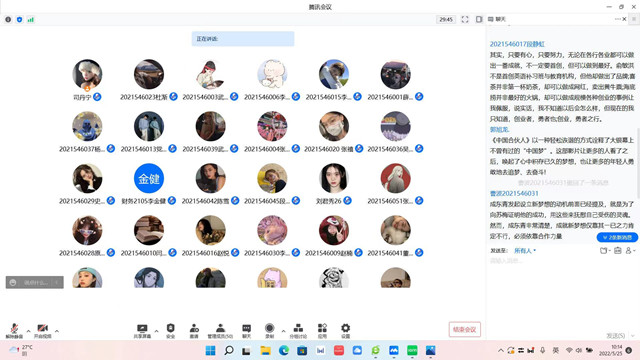Expand the video options arrow

pyautogui.click(x=57, y=331)
